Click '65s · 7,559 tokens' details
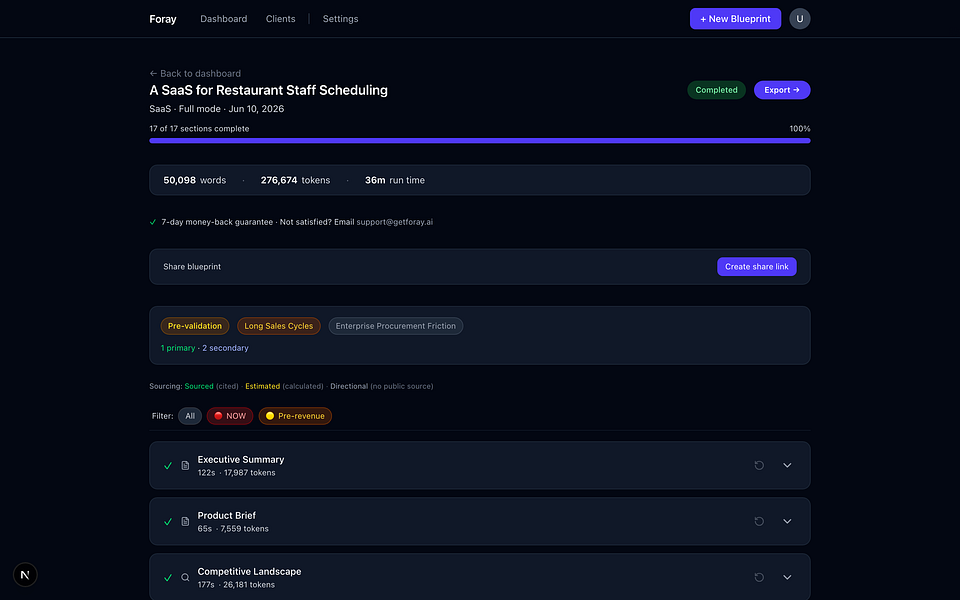The image size is (960, 600). click(x=233, y=529)
